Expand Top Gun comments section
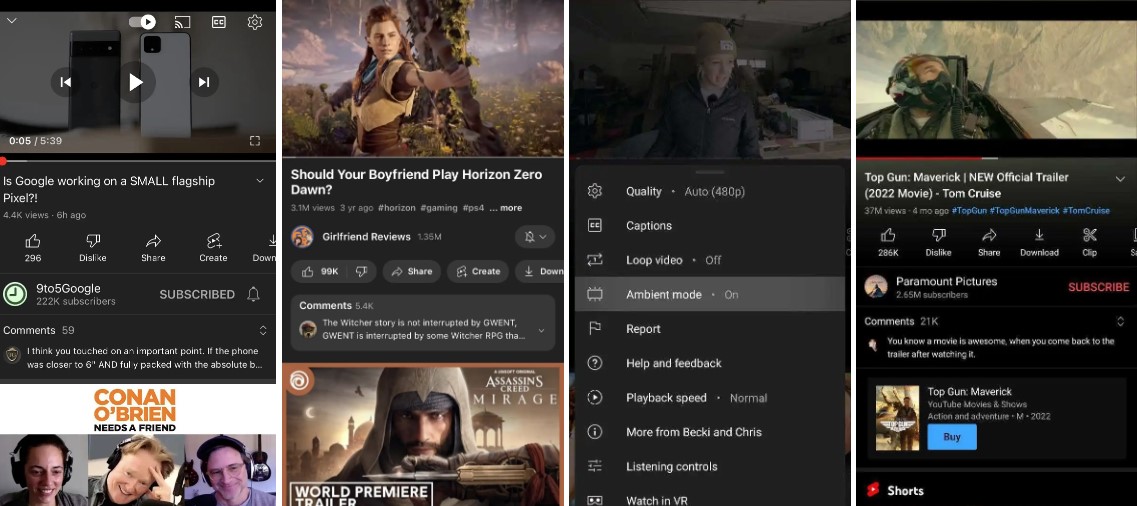 point(1119,321)
